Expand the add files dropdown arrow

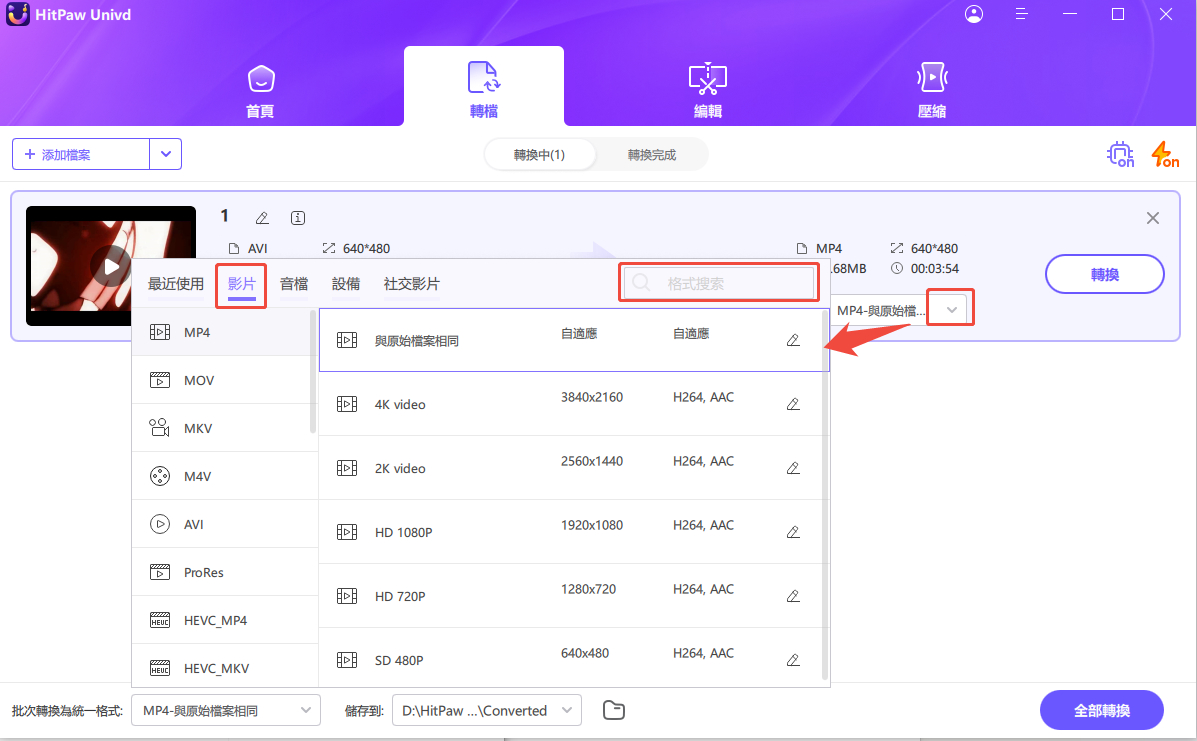[166, 154]
